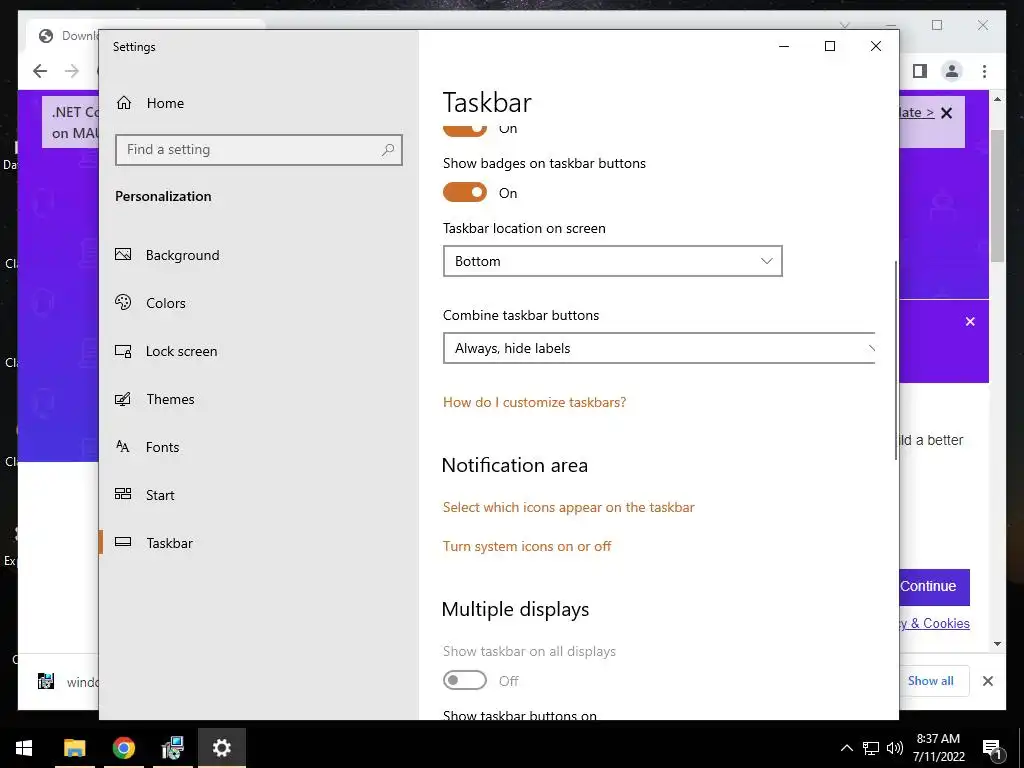Close Chrome downloads bar

point(987,681)
